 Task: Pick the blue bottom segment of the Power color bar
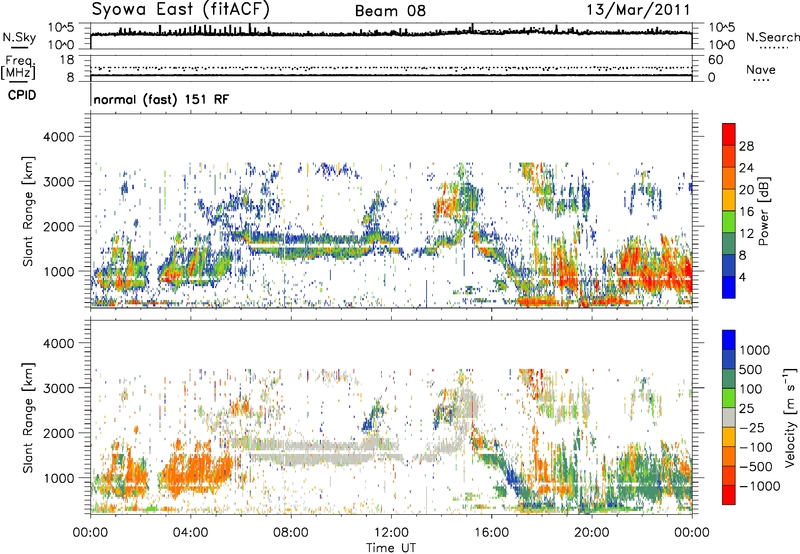point(729,287)
